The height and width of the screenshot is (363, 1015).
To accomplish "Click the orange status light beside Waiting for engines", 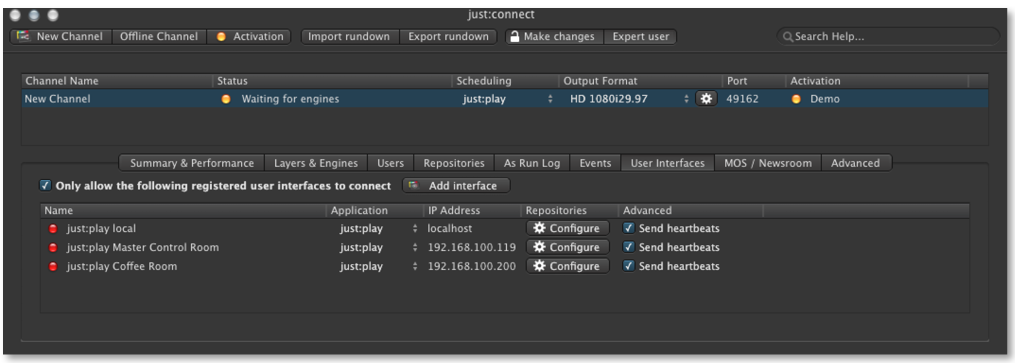I will (226, 100).
